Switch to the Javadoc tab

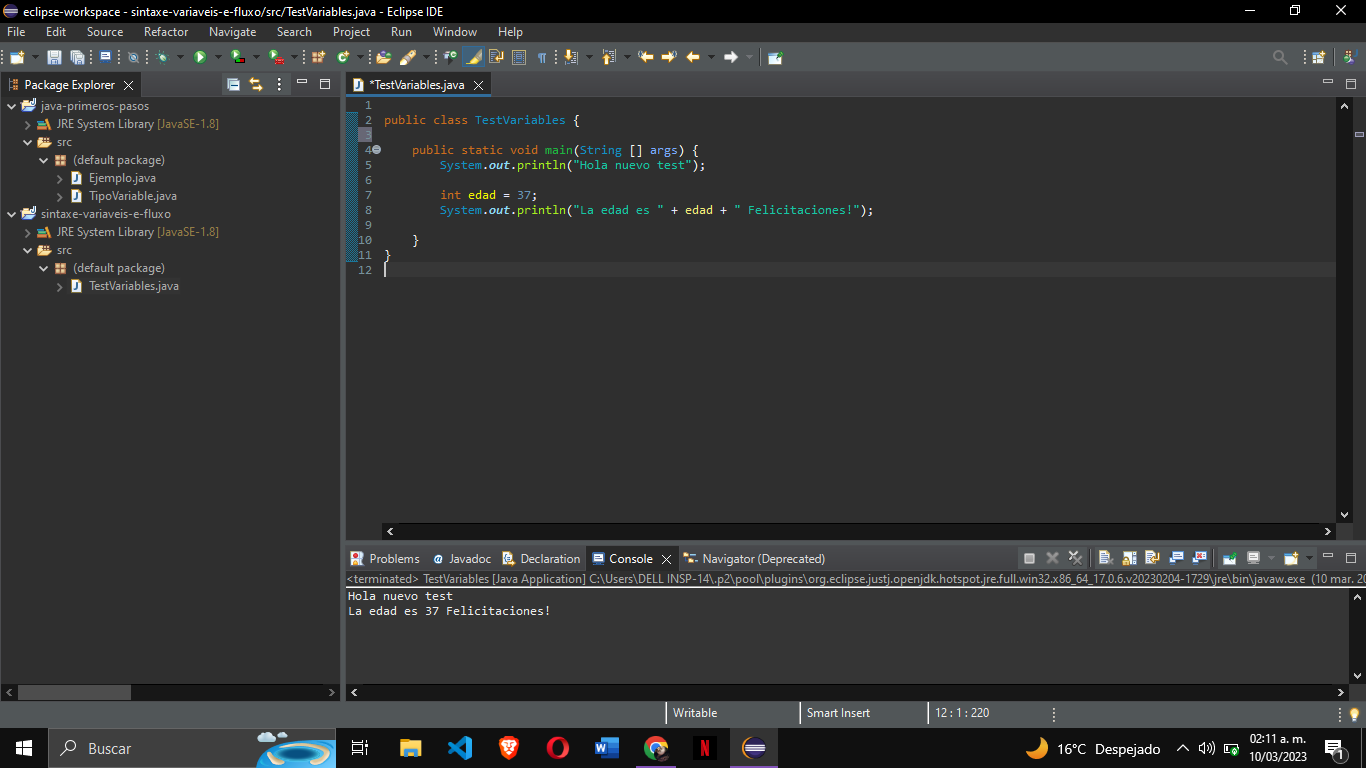[462, 559]
